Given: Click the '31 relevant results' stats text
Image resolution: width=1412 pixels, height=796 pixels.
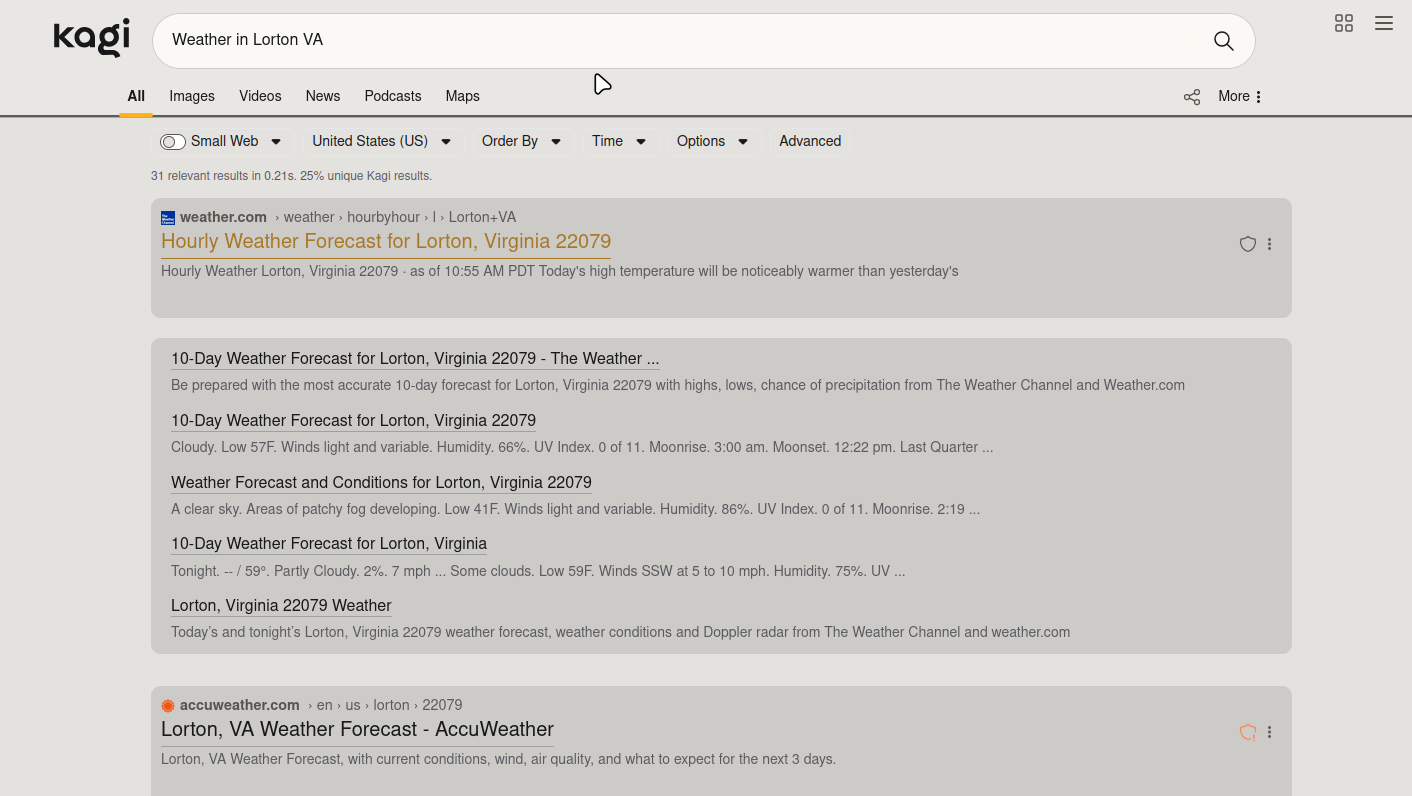Looking at the screenshot, I should point(291,176).
